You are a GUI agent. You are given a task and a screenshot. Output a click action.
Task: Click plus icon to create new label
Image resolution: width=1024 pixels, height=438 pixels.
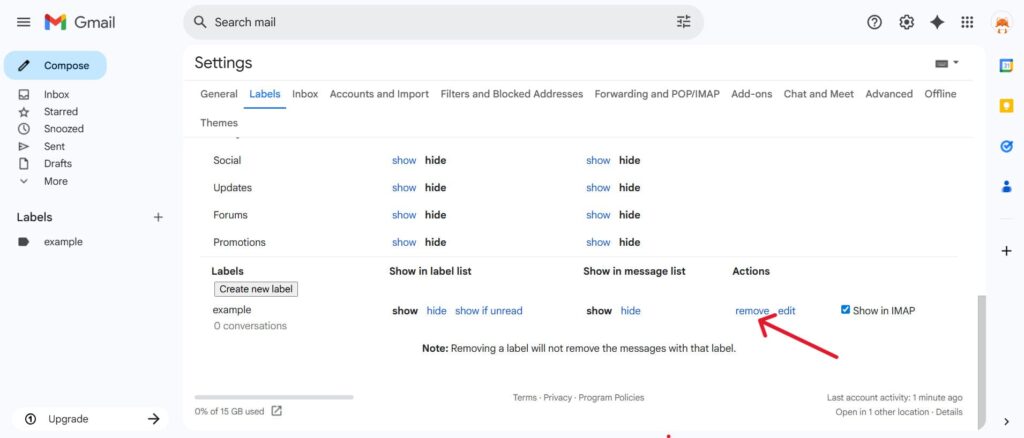pyautogui.click(x=158, y=217)
